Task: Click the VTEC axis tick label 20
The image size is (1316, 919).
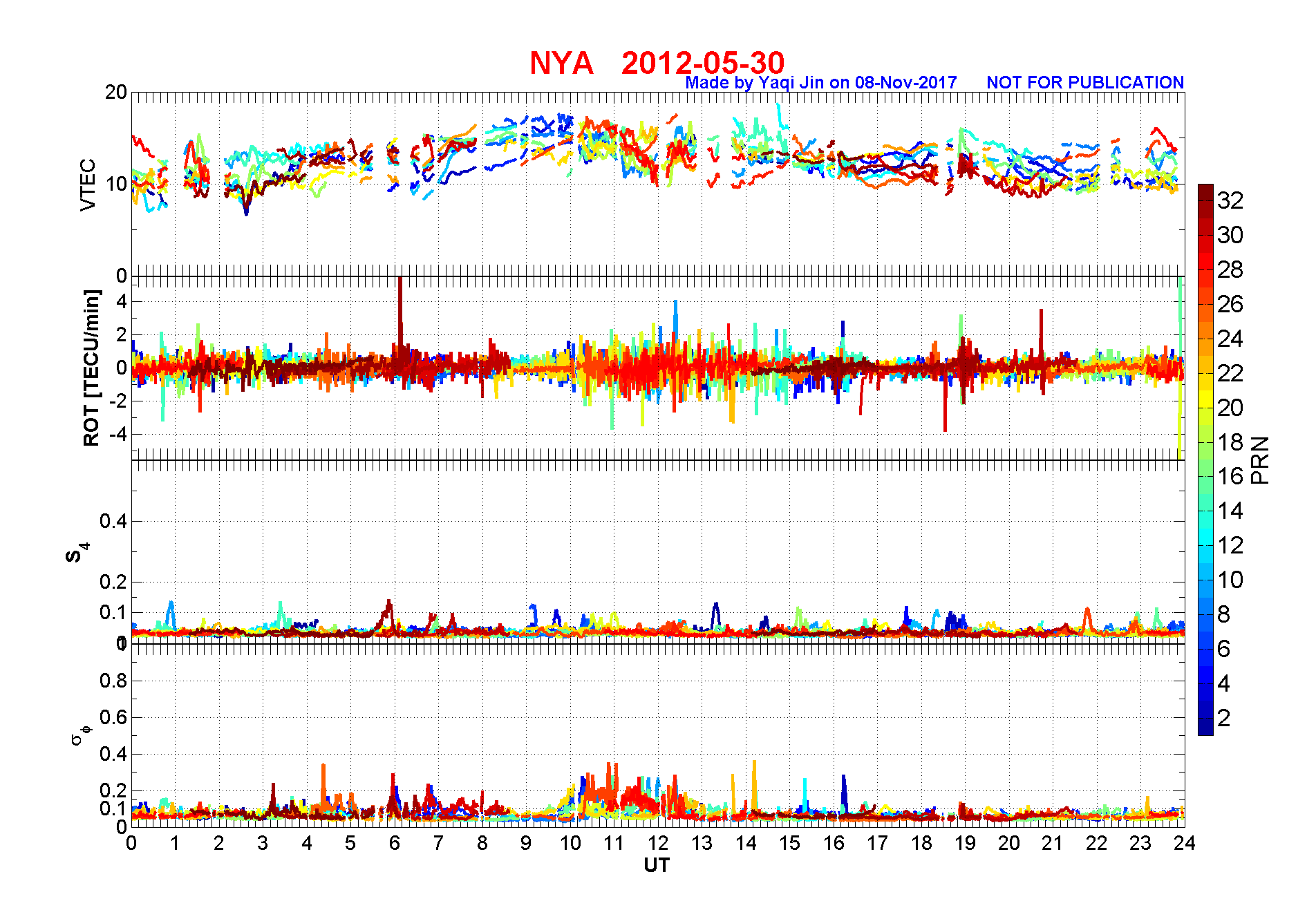Action: [115, 92]
